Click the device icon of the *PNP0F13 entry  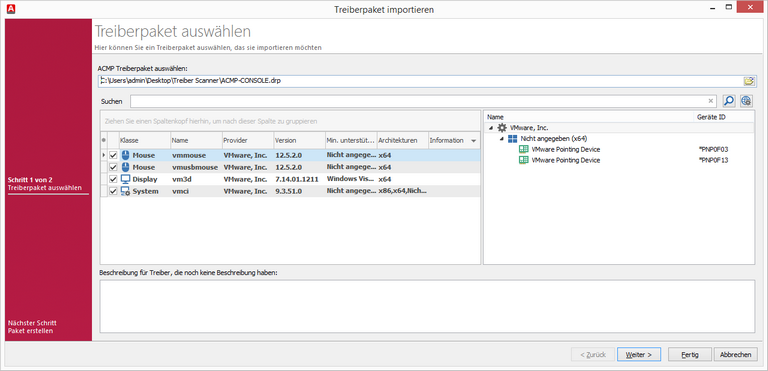coord(524,160)
